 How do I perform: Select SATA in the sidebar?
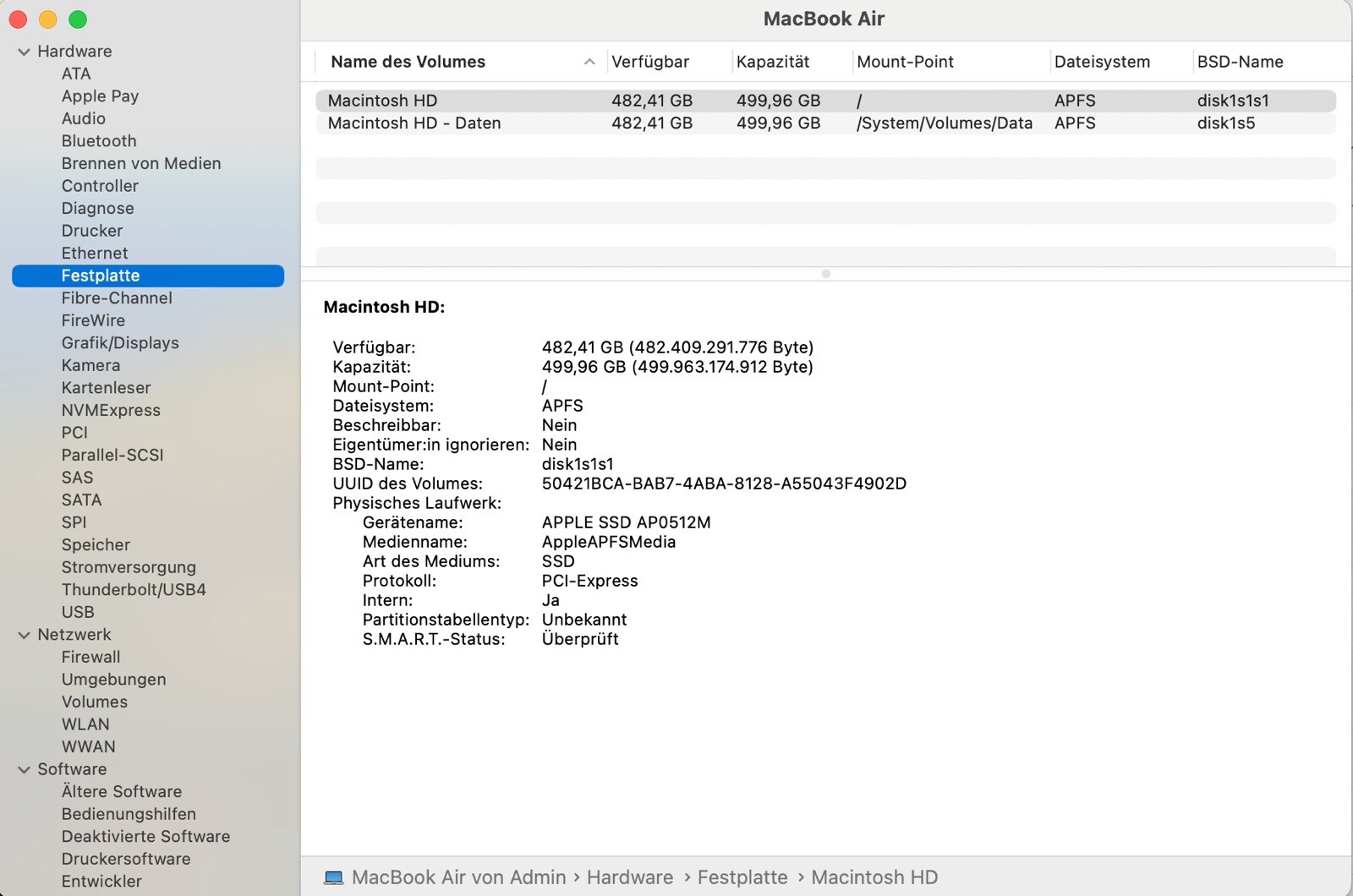coord(81,500)
